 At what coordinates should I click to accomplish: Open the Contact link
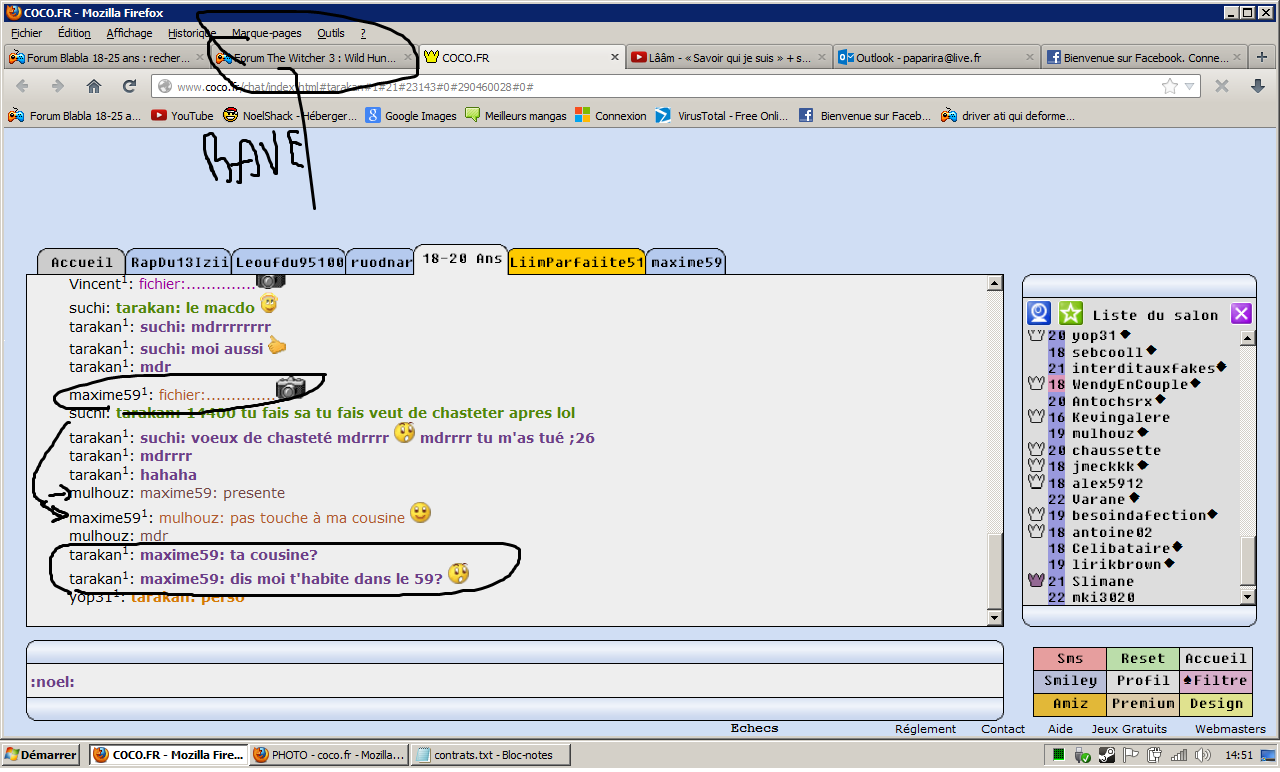tap(1003, 729)
